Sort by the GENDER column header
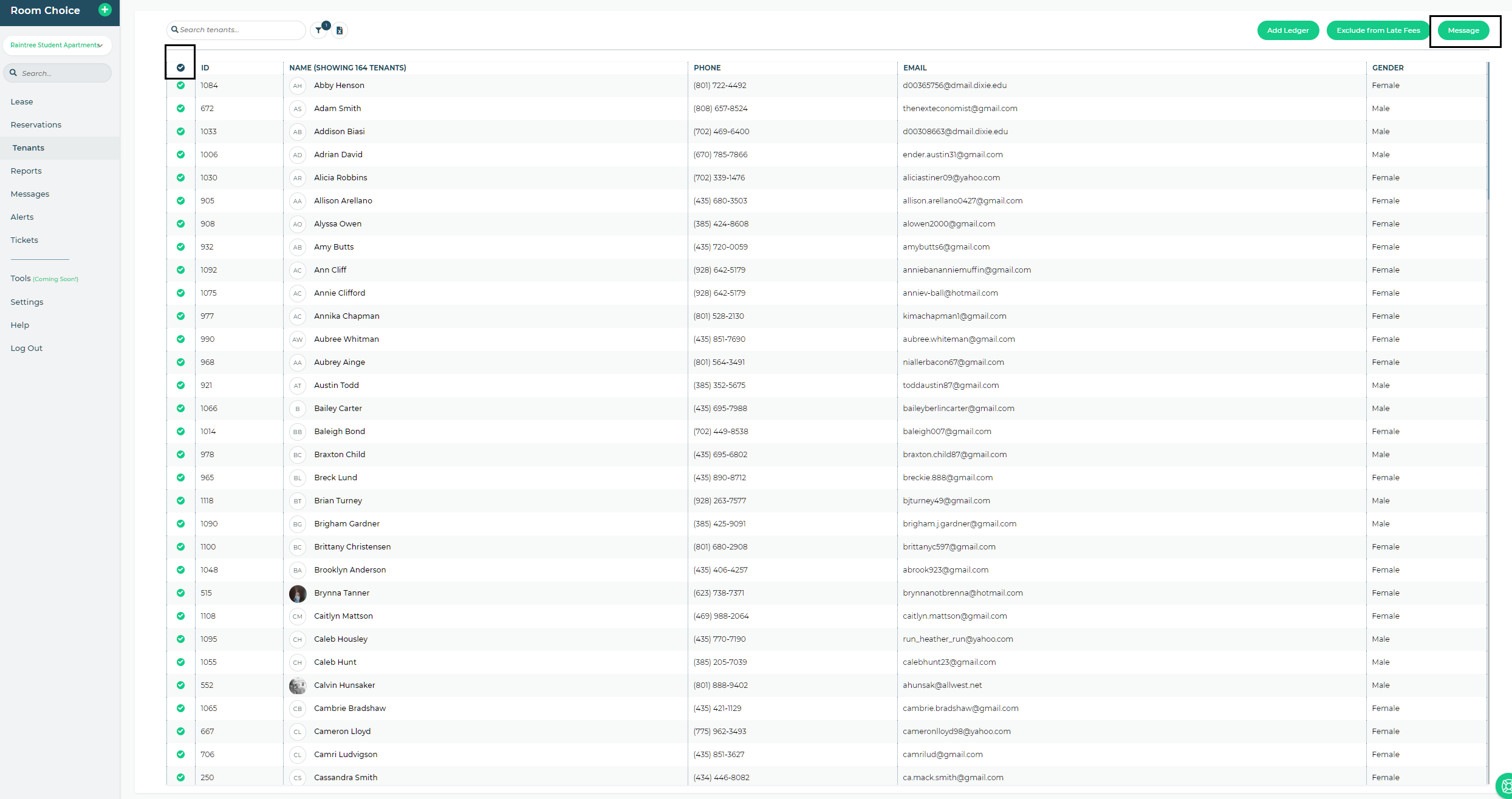The height and width of the screenshot is (799, 1512). [1387, 67]
